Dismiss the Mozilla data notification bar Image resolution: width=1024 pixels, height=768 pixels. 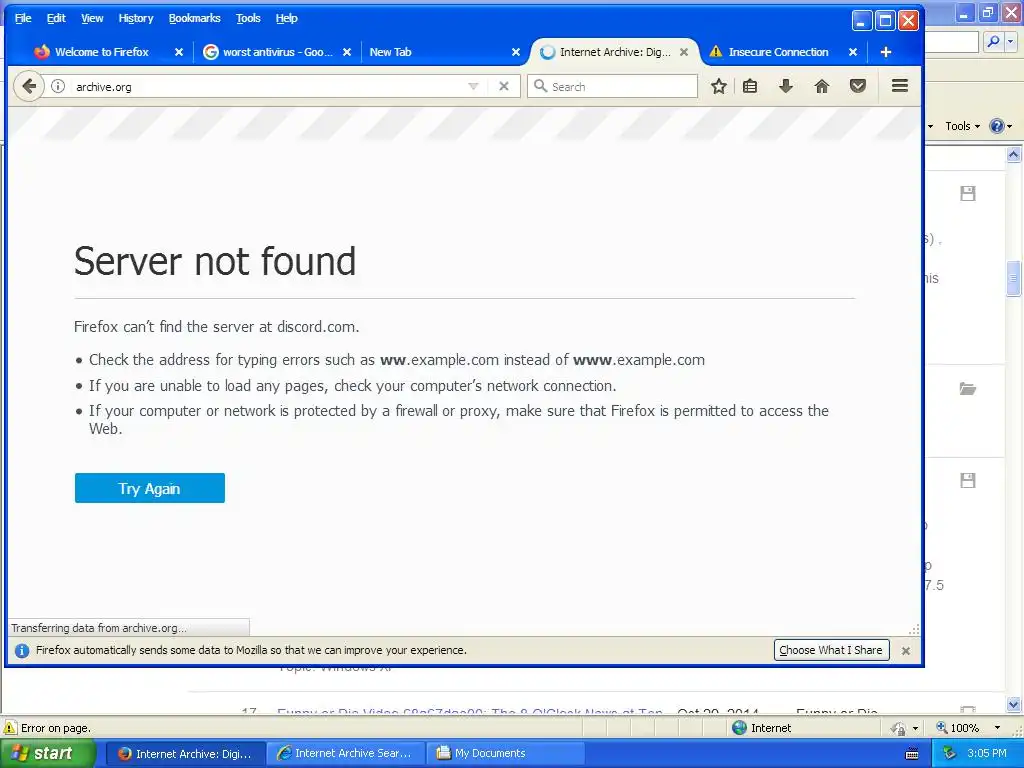906,650
